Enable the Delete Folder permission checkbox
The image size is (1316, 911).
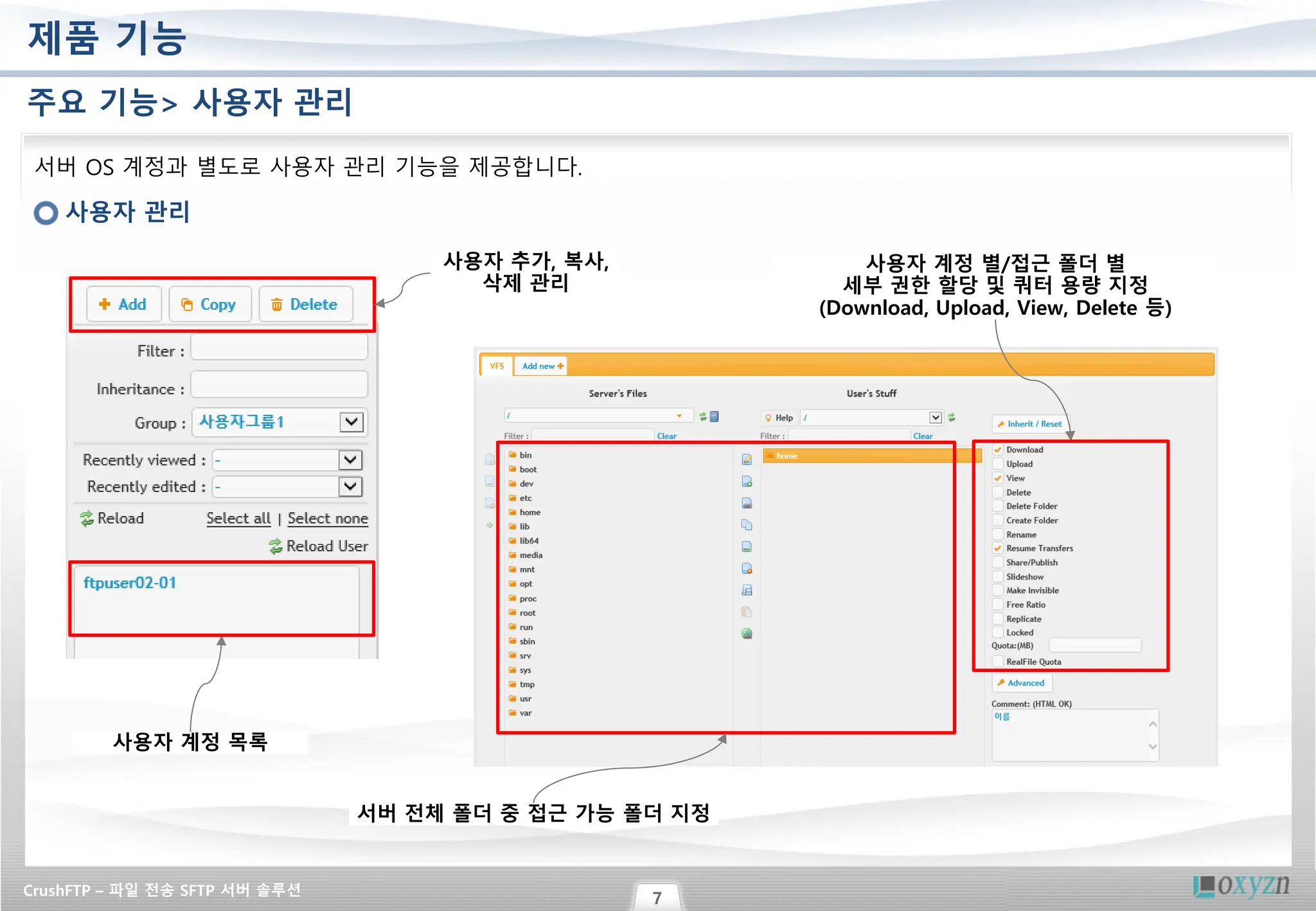coord(998,506)
